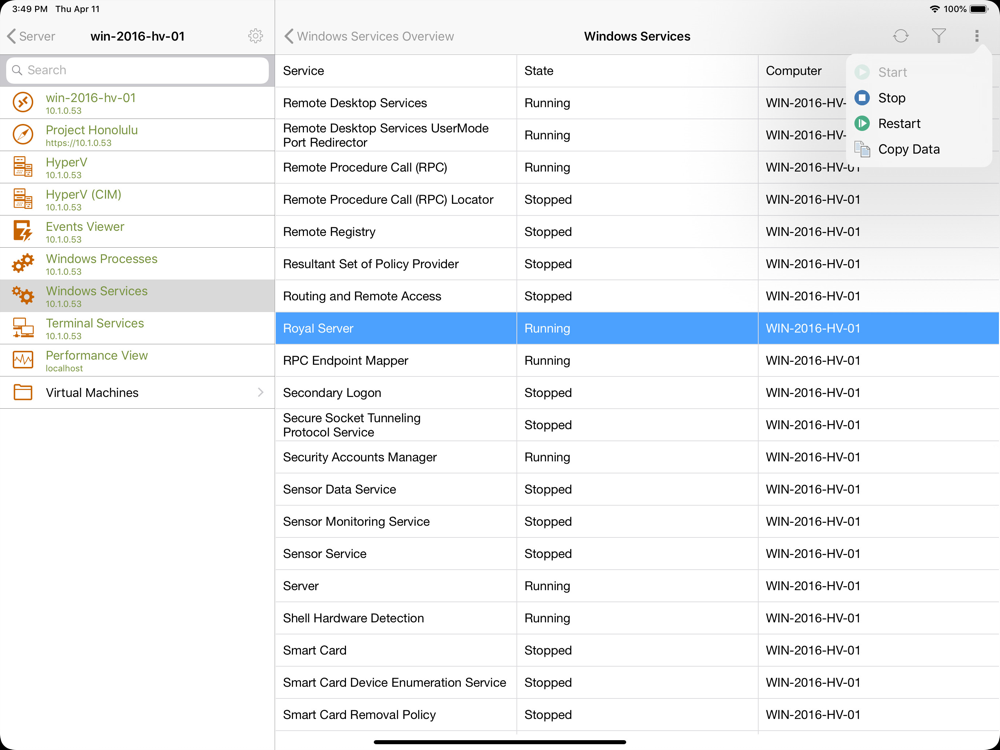Select the Server service row
This screenshot has width=1000, height=750.
click(637, 586)
